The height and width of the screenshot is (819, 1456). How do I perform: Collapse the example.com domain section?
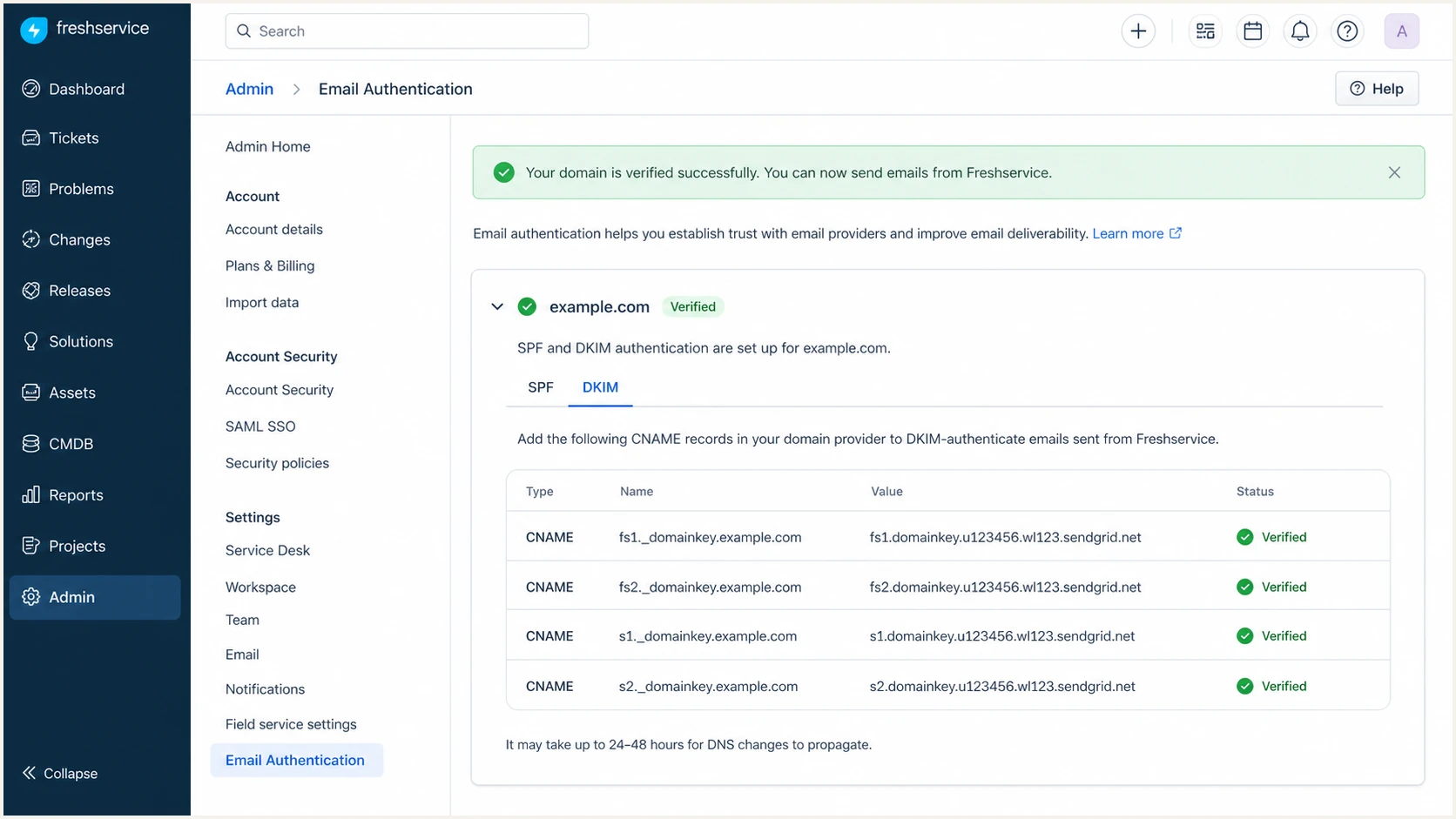click(497, 306)
